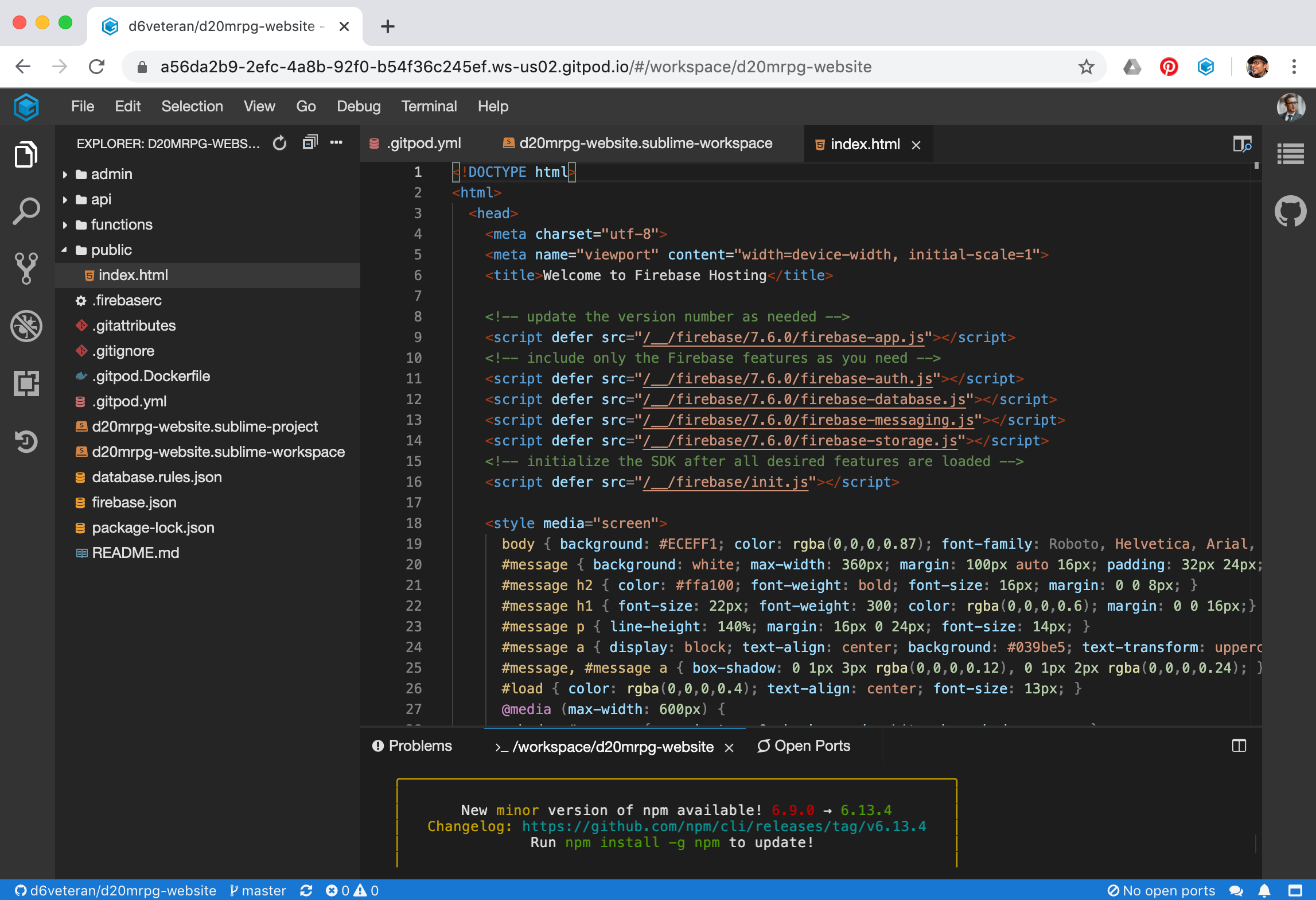Open the npm changelog GitHub link
Screen dimensions: 1316x900
pyautogui.click(x=724, y=826)
